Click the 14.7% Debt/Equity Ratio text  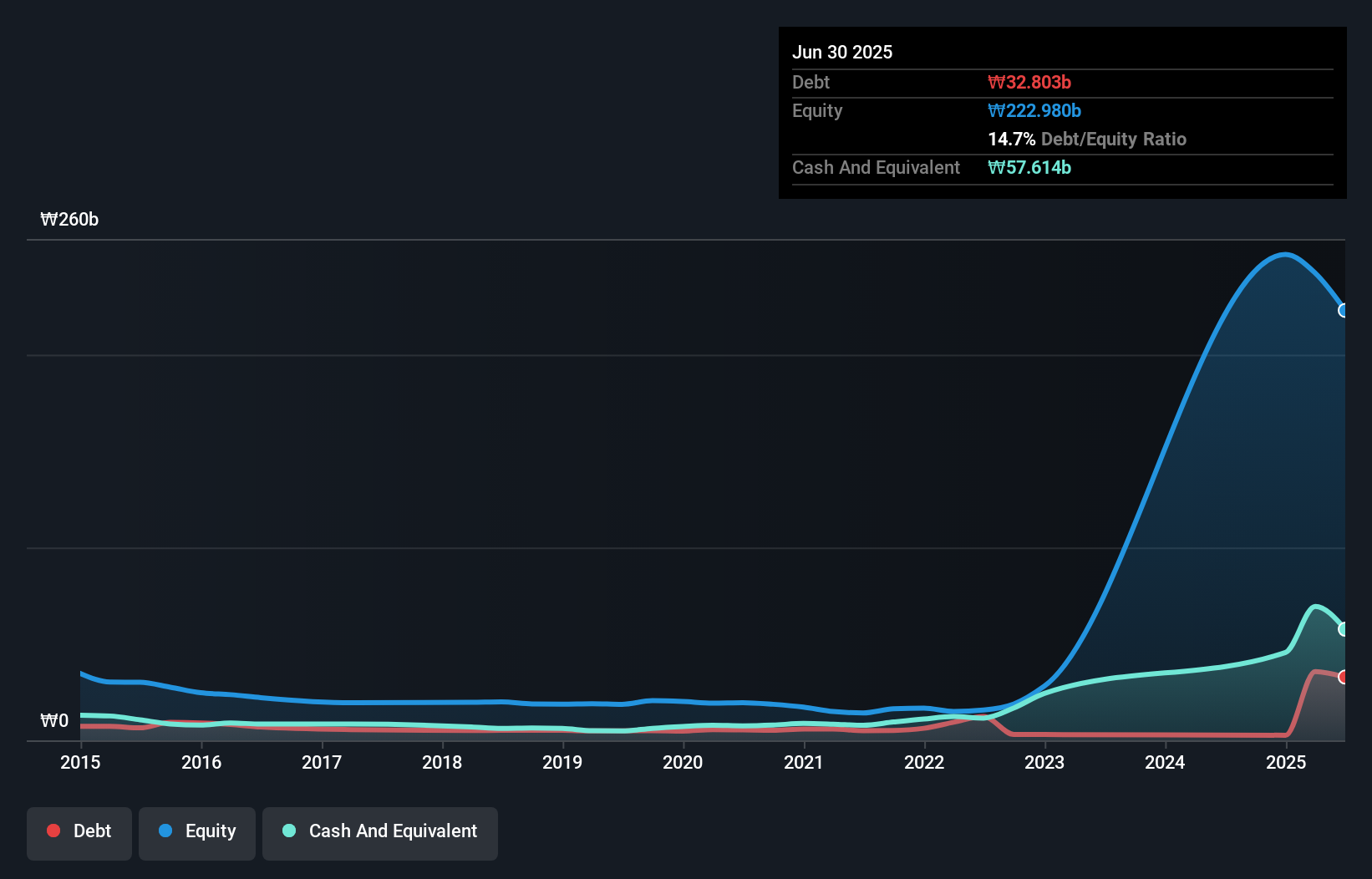pyautogui.click(x=1087, y=139)
